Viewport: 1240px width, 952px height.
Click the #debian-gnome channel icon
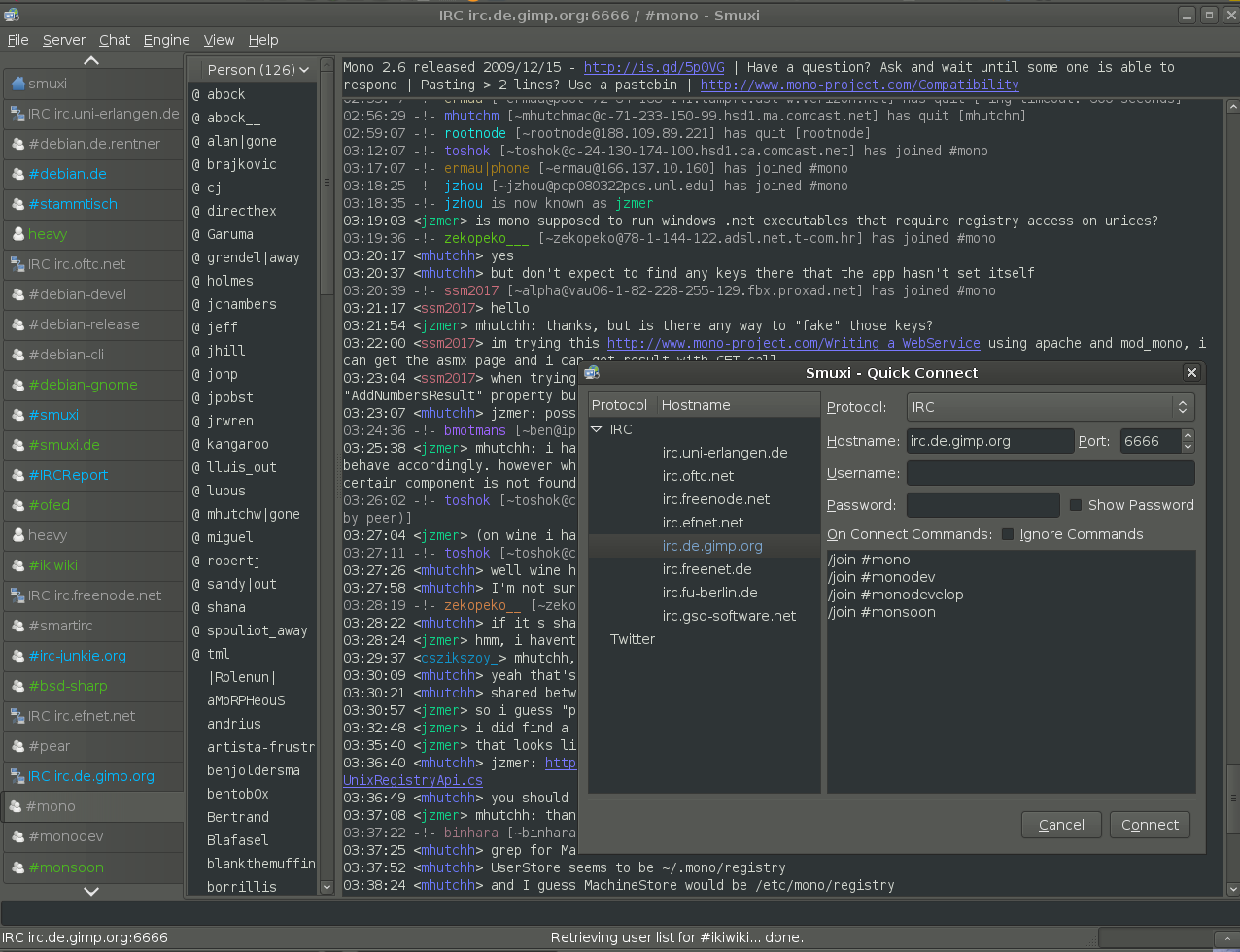tap(17, 385)
